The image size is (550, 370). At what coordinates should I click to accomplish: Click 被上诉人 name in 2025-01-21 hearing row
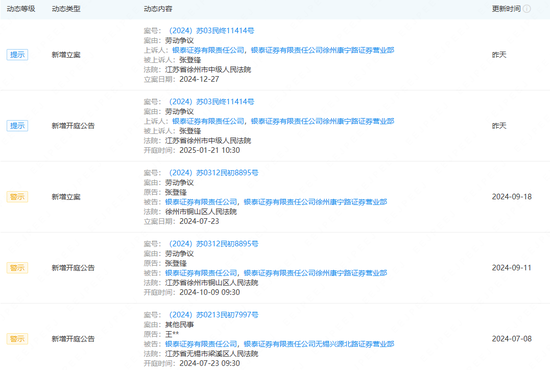190,131
